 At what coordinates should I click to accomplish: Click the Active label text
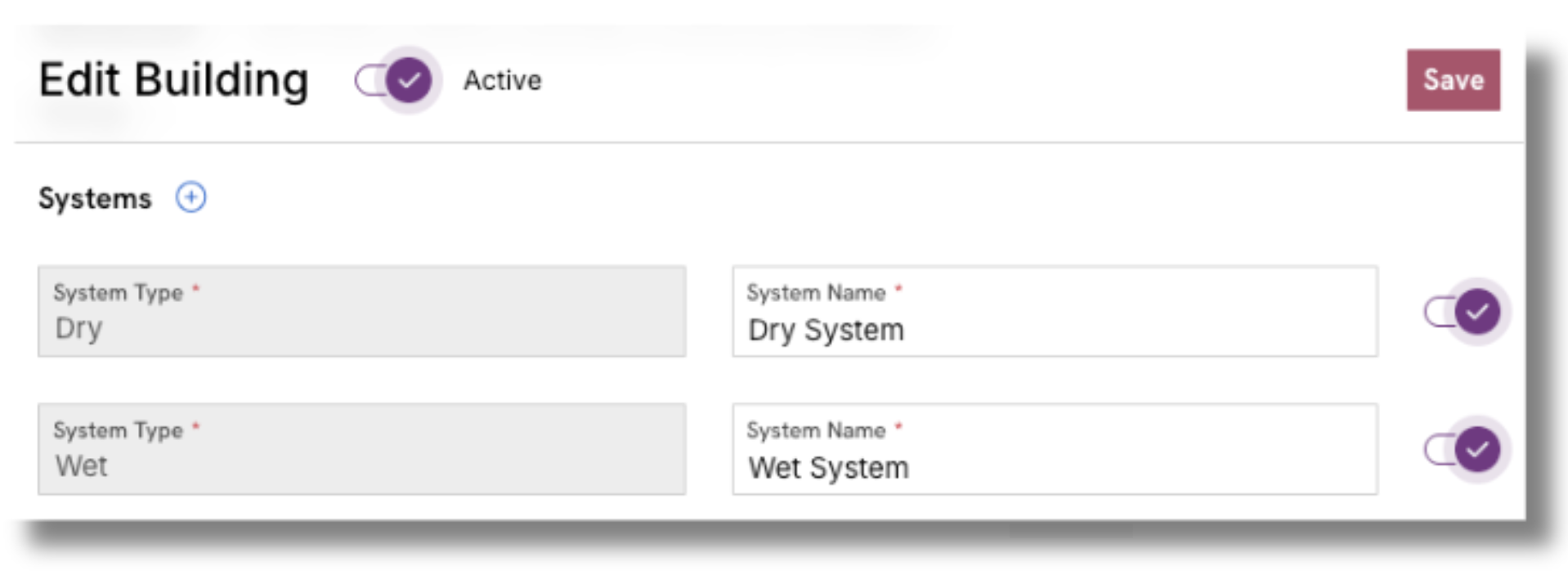coord(502,80)
